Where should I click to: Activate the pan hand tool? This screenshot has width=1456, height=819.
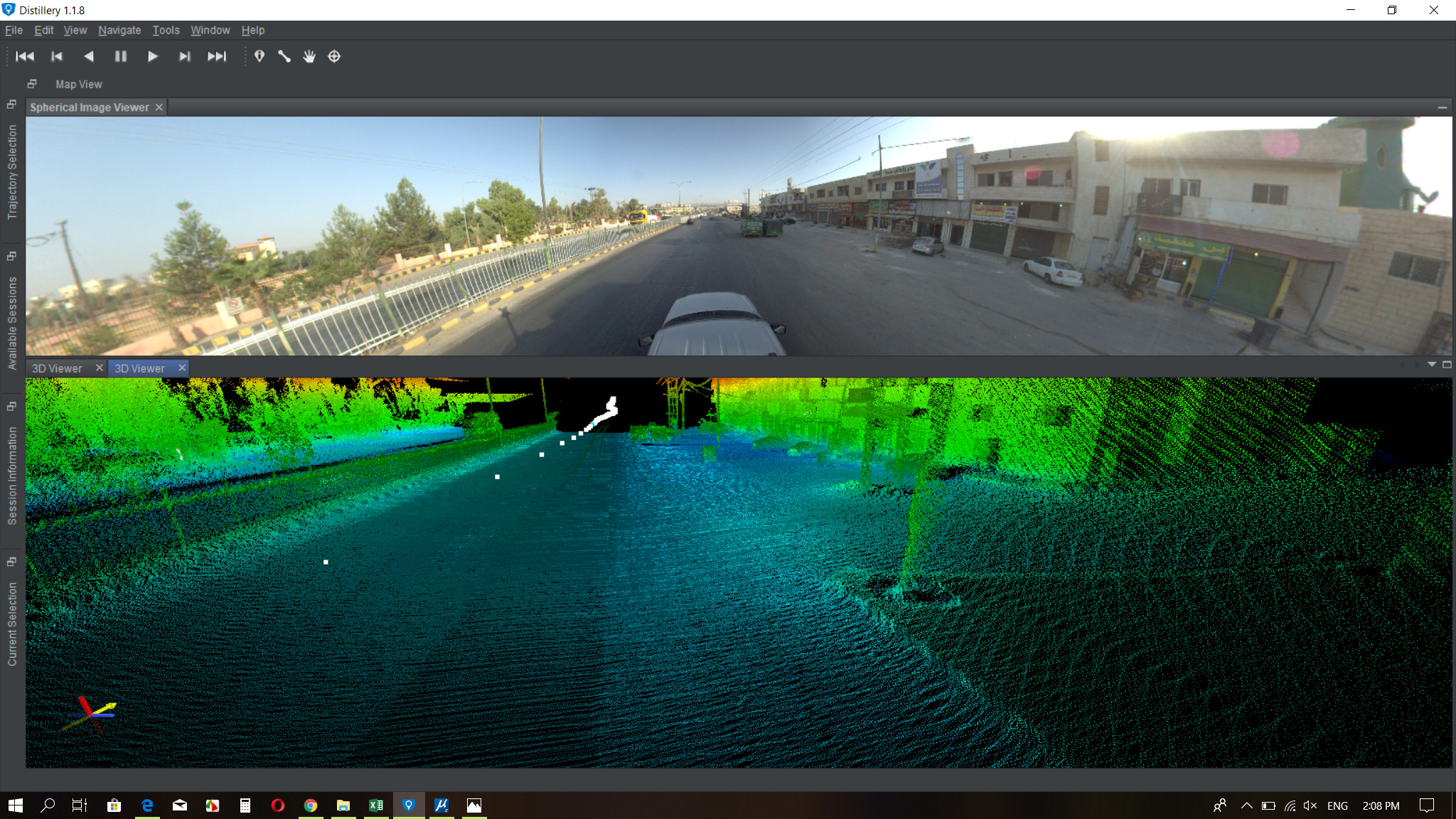tap(309, 56)
